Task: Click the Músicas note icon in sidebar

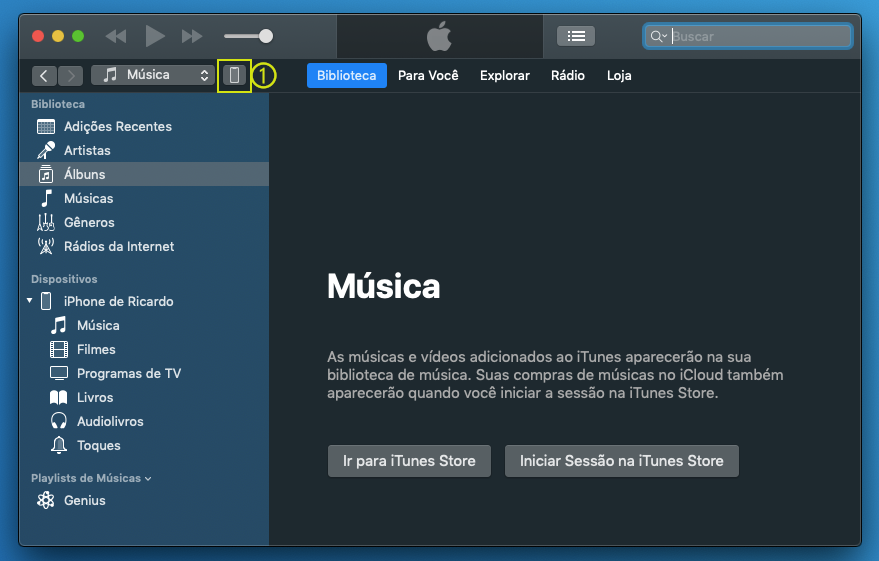Action: [x=46, y=198]
